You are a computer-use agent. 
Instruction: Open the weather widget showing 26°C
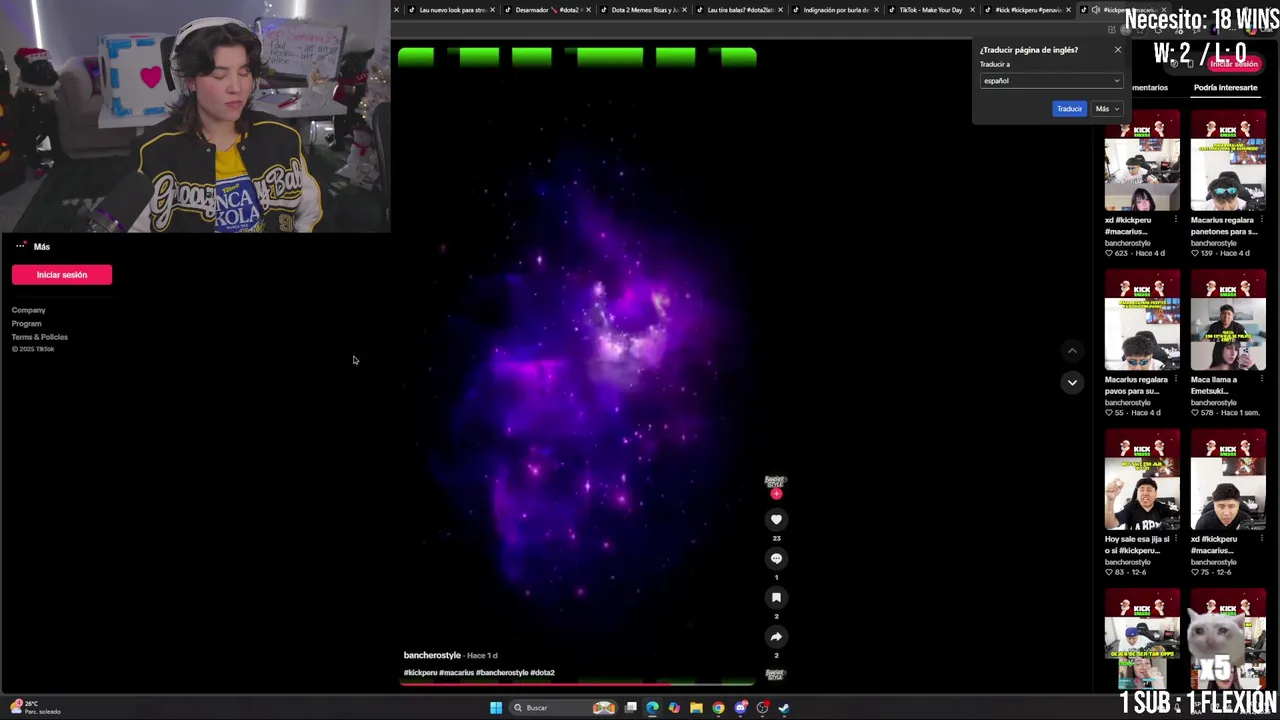(x=38, y=707)
